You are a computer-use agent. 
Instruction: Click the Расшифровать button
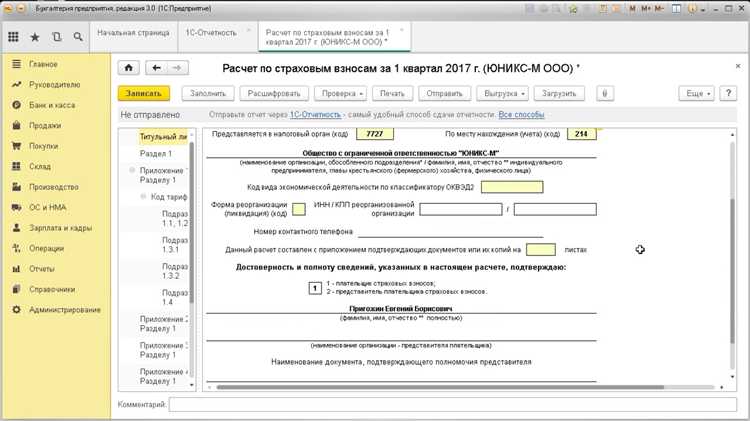coord(274,94)
